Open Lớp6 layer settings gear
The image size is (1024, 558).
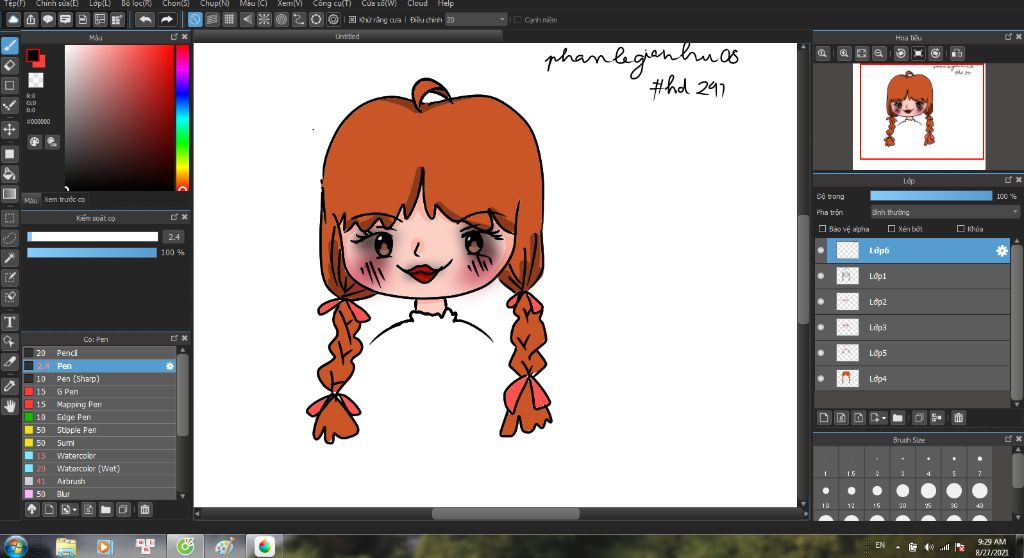coord(1002,251)
